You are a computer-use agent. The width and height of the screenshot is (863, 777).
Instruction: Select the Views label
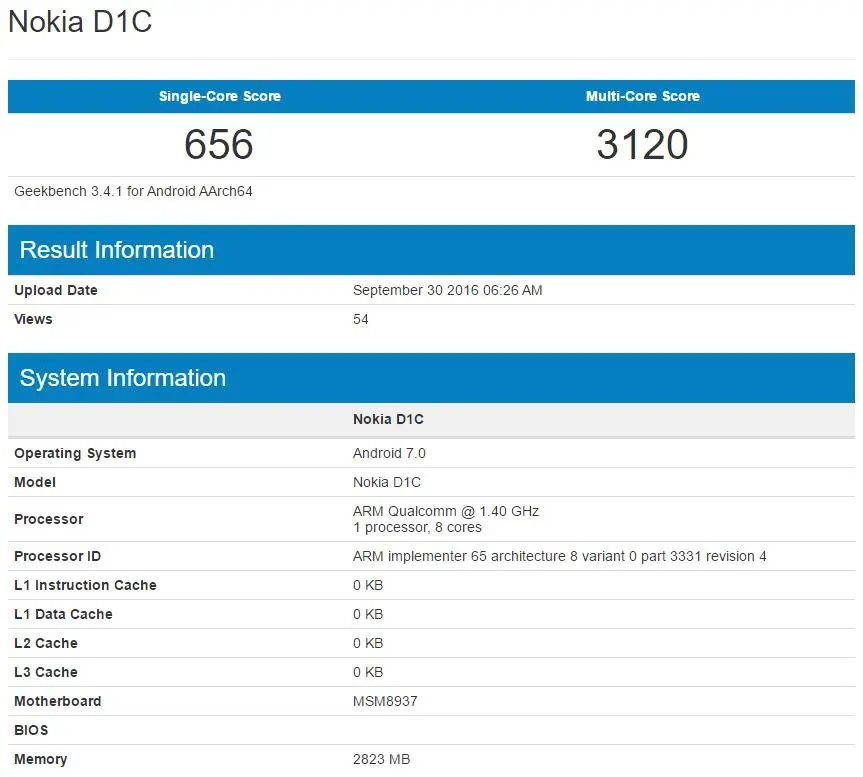[x=33, y=319]
